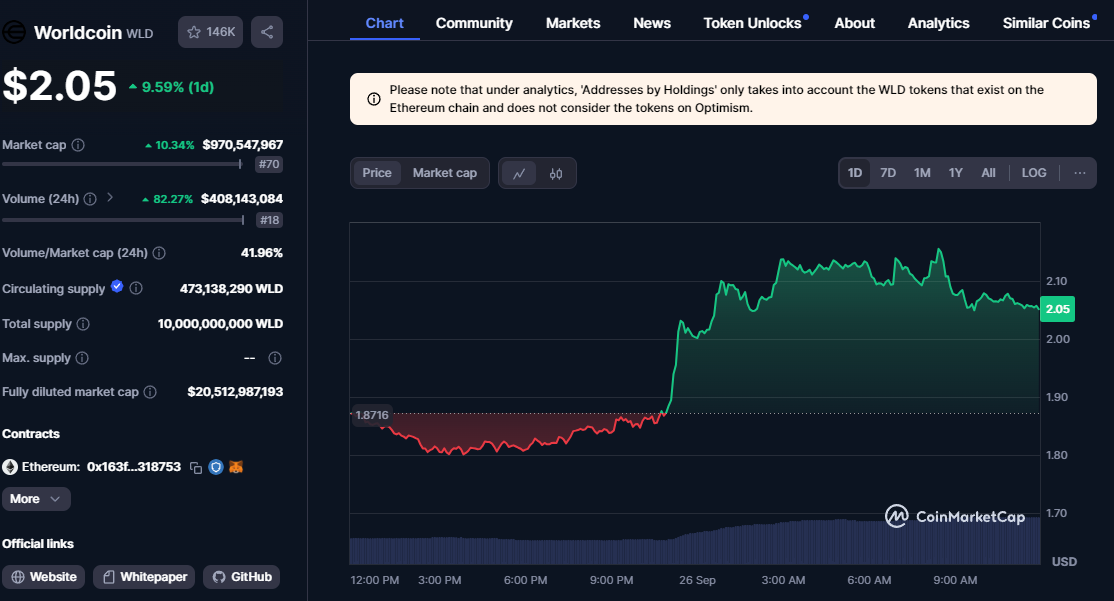Select the line chart style icon
Image resolution: width=1114 pixels, height=601 pixels.
(519, 173)
